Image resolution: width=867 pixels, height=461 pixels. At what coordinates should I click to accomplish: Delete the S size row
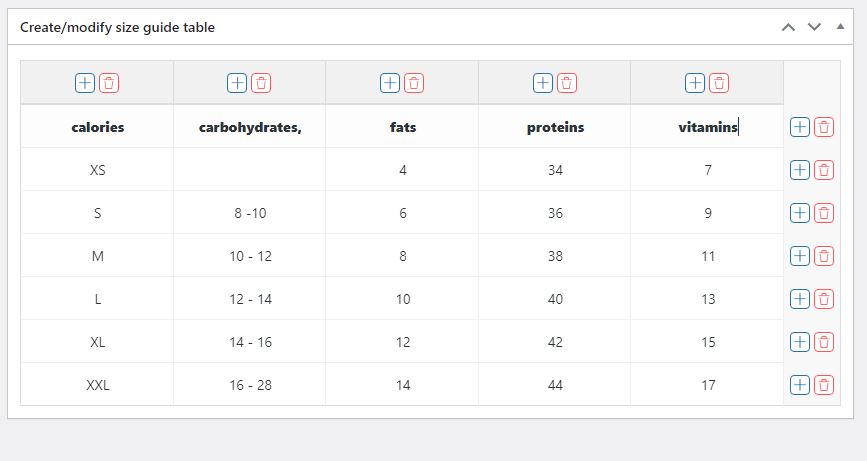coord(824,213)
